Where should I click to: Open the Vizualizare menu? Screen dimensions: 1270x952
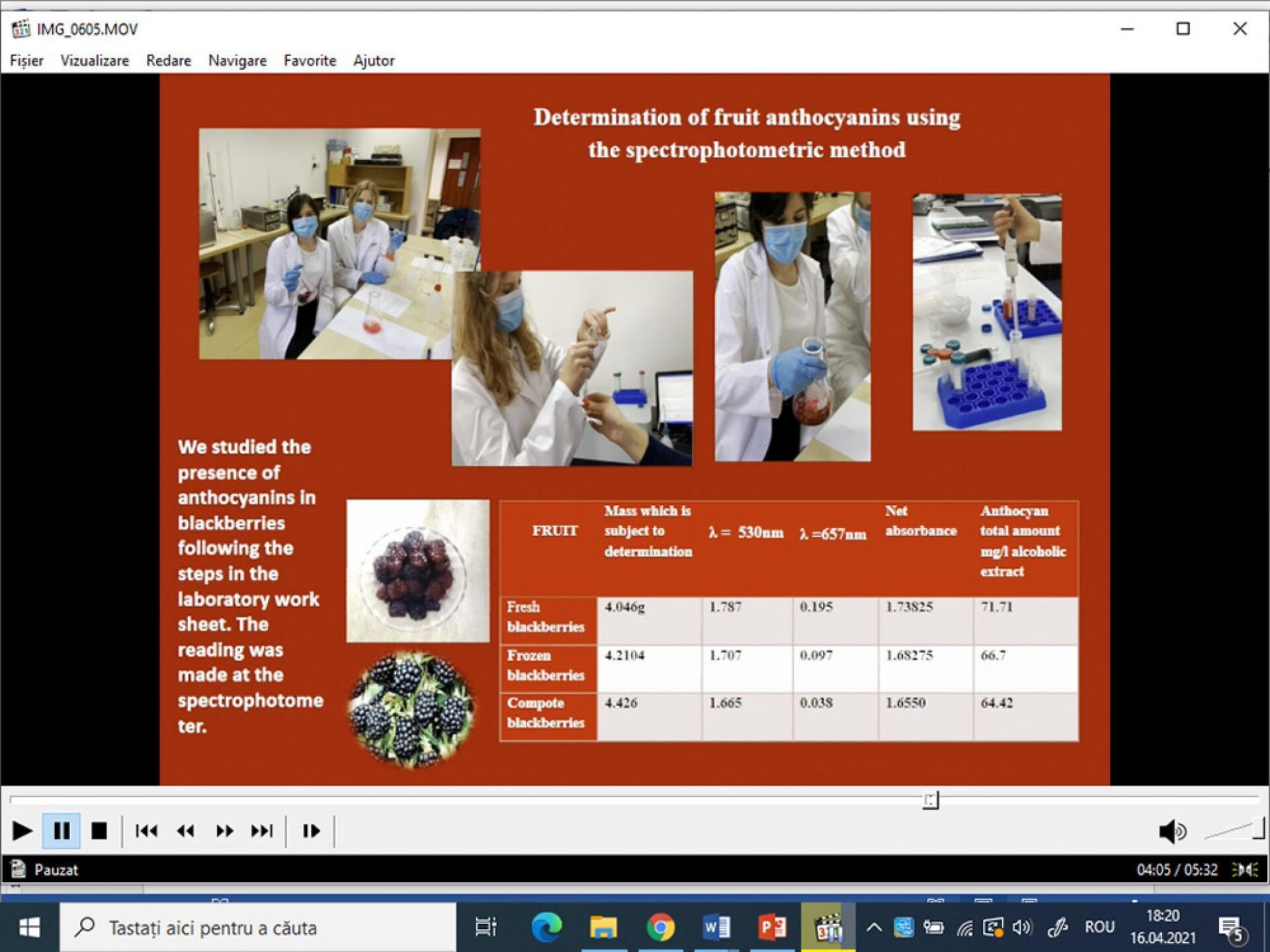[x=95, y=61]
